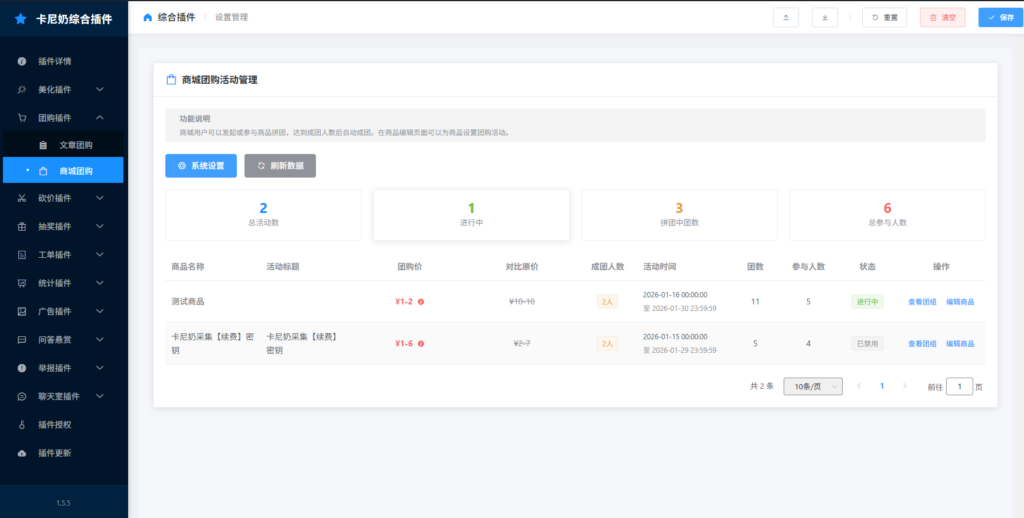This screenshot has height=518, width=1024.
Task: Click the scissors icon for 砍价插件
Action: 22,198
